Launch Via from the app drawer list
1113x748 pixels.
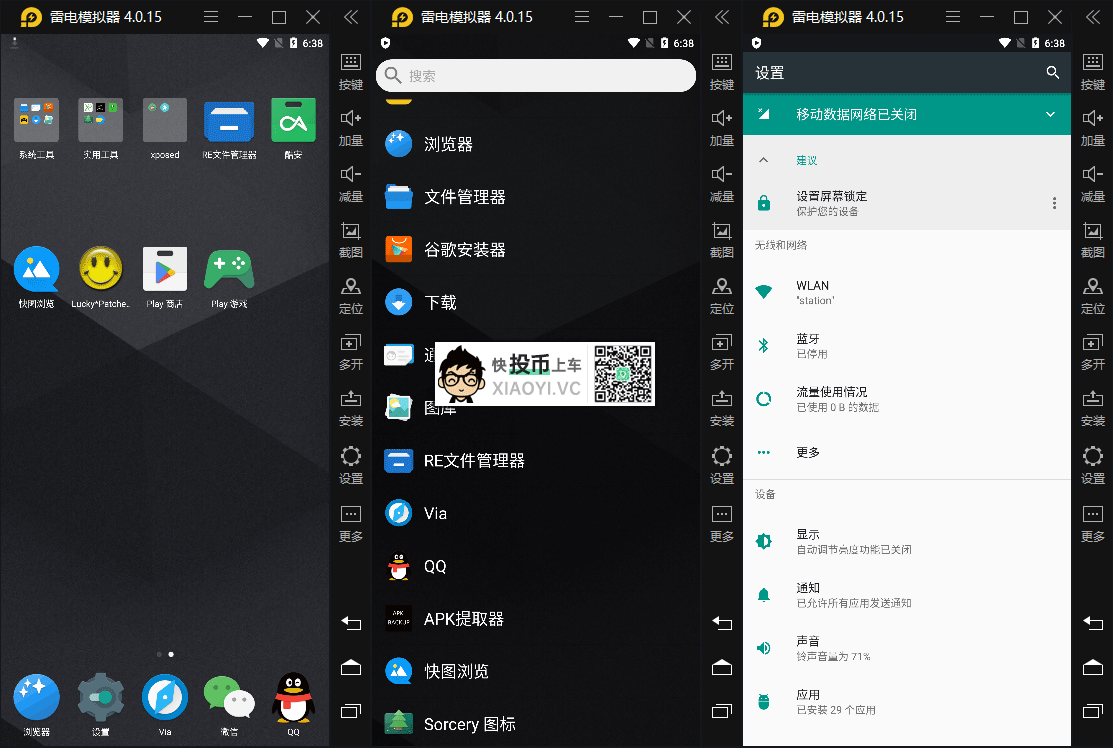[536, 513]
